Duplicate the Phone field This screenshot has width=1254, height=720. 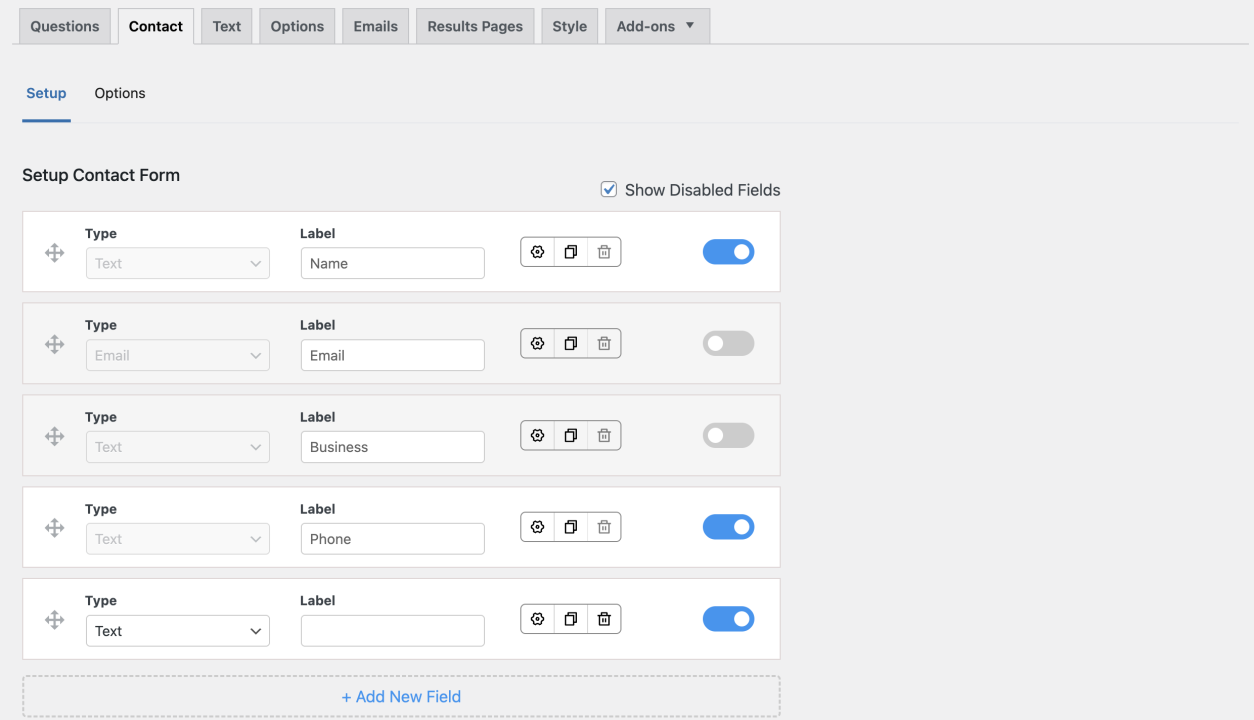(x=571, y=527)
